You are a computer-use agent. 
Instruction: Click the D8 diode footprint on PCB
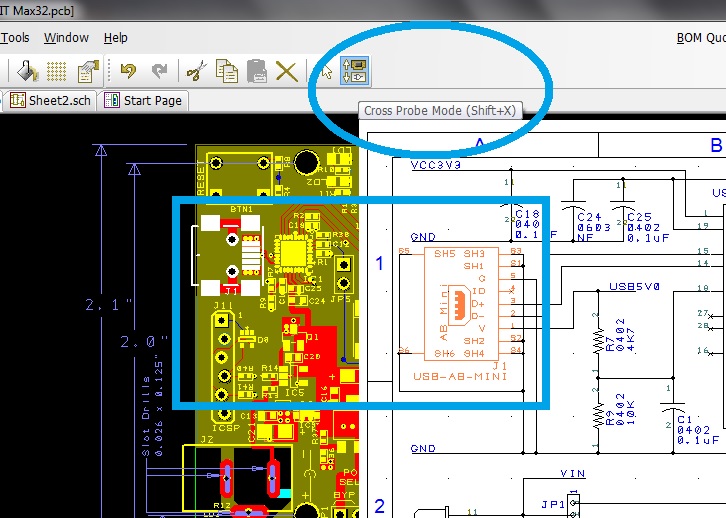(x=247, y=337)
